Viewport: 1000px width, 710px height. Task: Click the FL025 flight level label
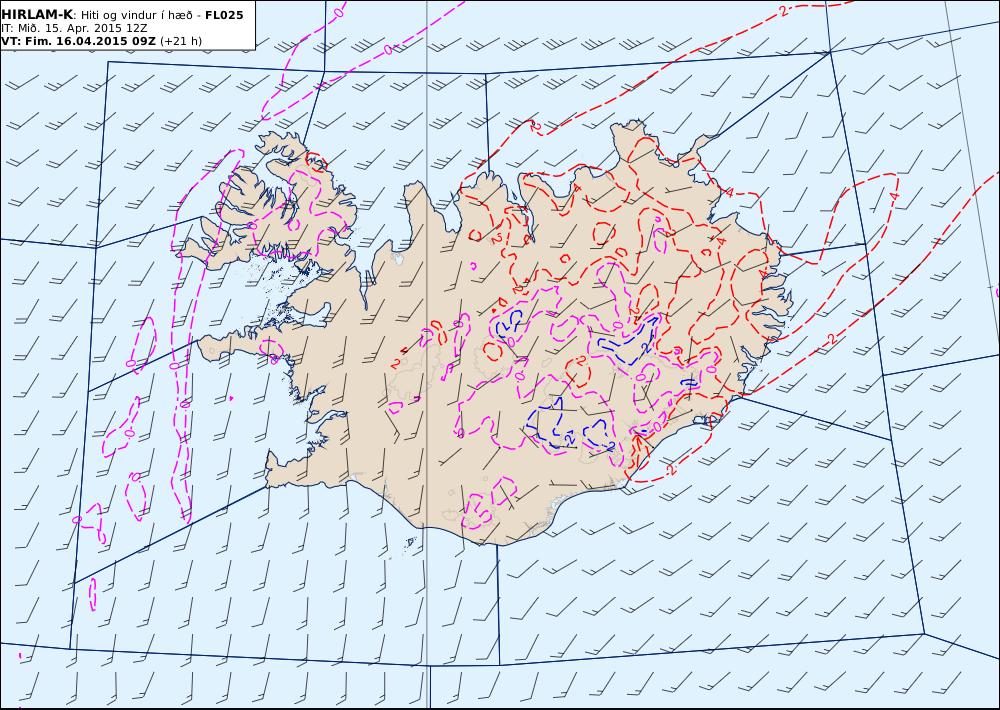point(224,15)
